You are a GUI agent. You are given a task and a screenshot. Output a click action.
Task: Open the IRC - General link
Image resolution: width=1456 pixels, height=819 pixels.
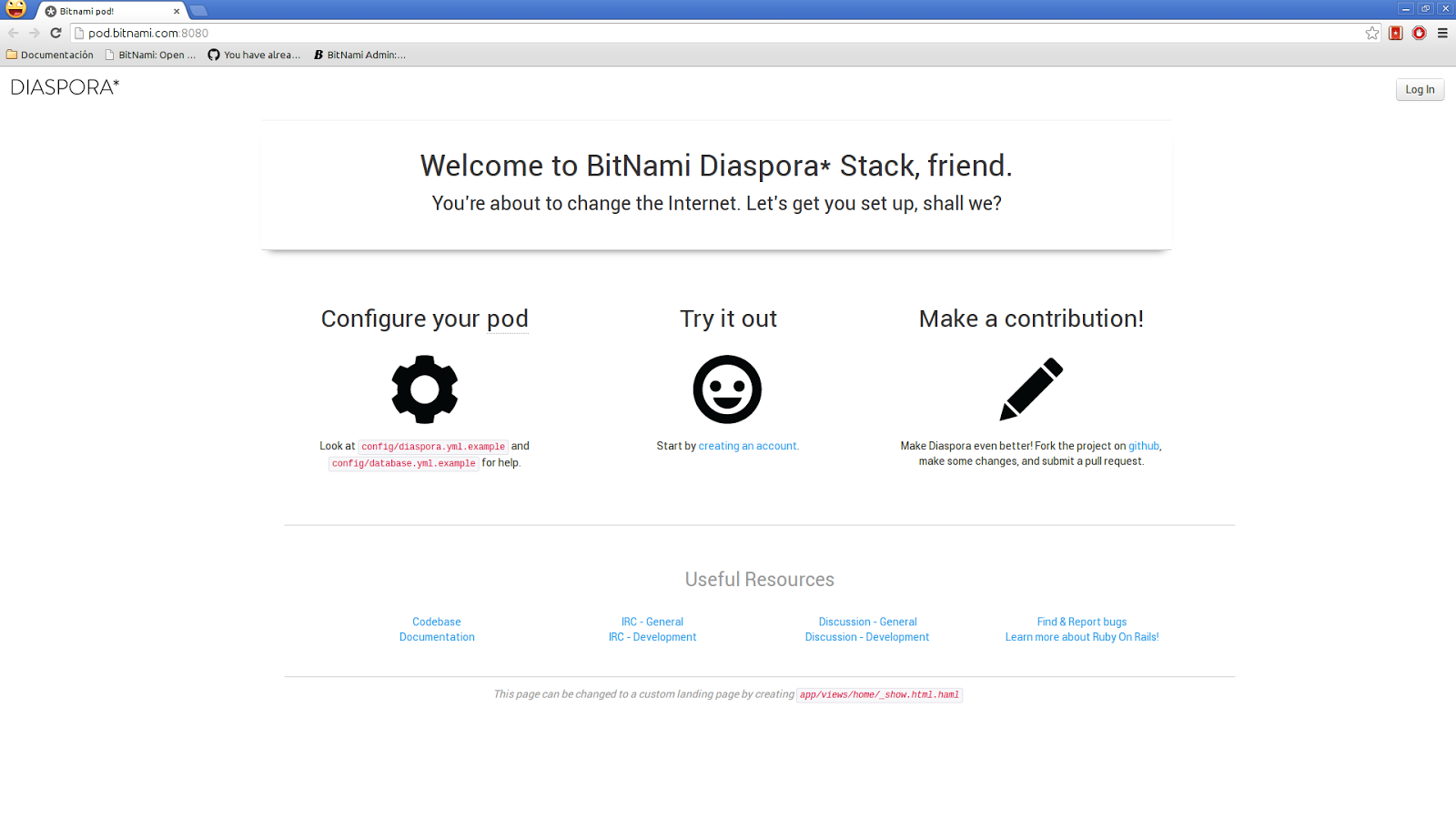[x=652, y=622]
